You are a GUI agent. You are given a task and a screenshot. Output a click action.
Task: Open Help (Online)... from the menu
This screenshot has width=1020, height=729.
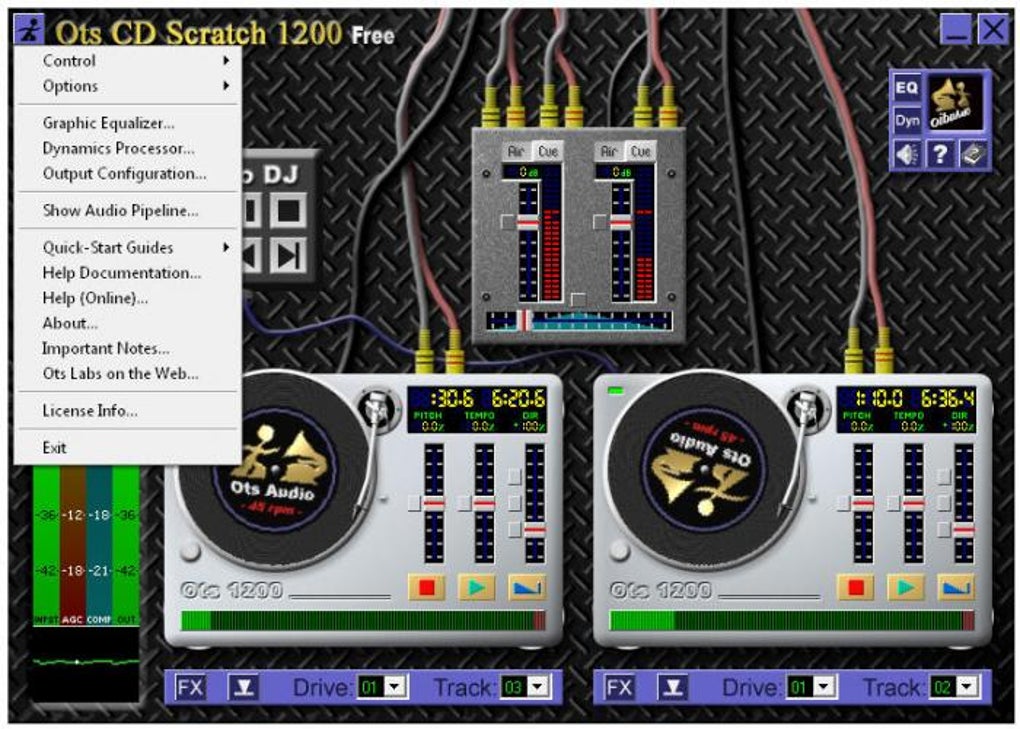pos(128,298)
